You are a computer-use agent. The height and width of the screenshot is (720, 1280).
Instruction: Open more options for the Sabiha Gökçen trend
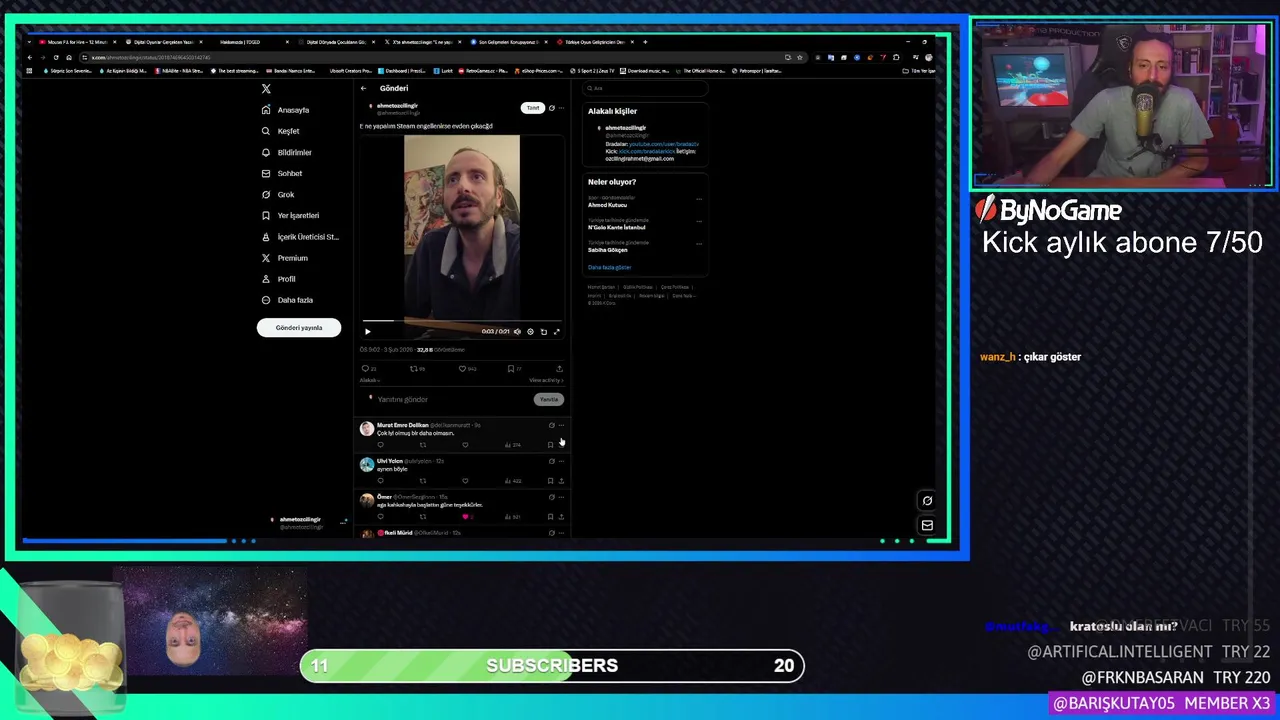[x=699, y=244]
